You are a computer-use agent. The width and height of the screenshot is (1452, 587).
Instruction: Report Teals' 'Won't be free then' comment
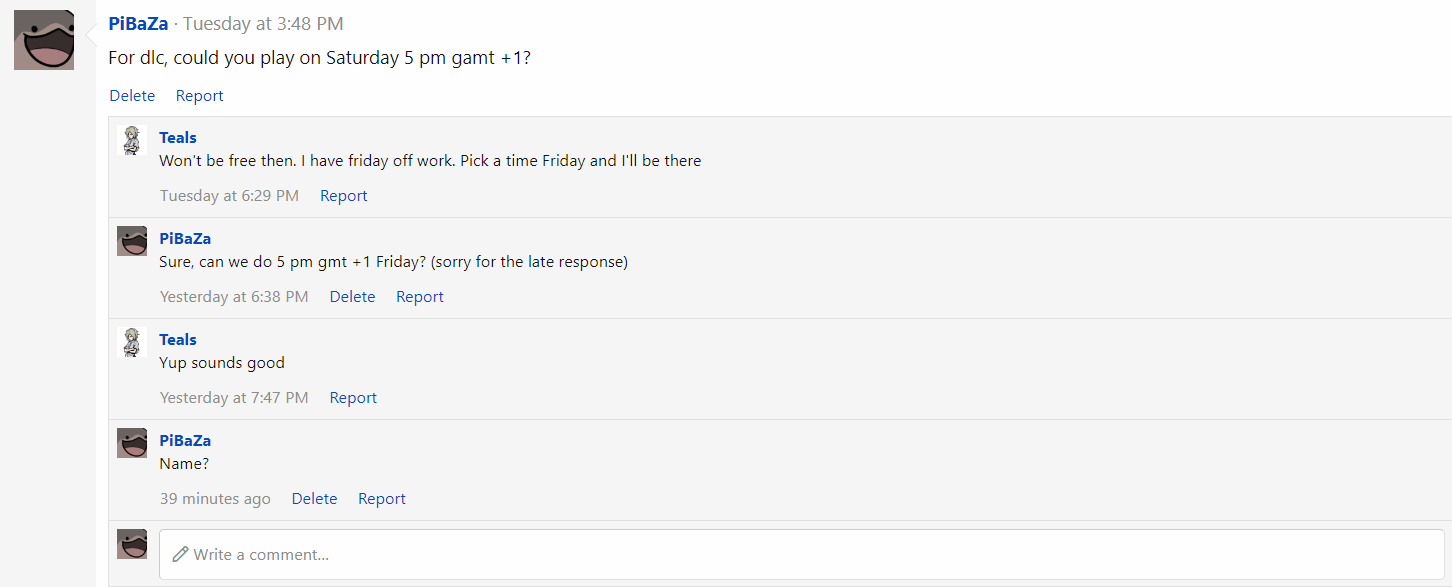[x=343, y=196]
